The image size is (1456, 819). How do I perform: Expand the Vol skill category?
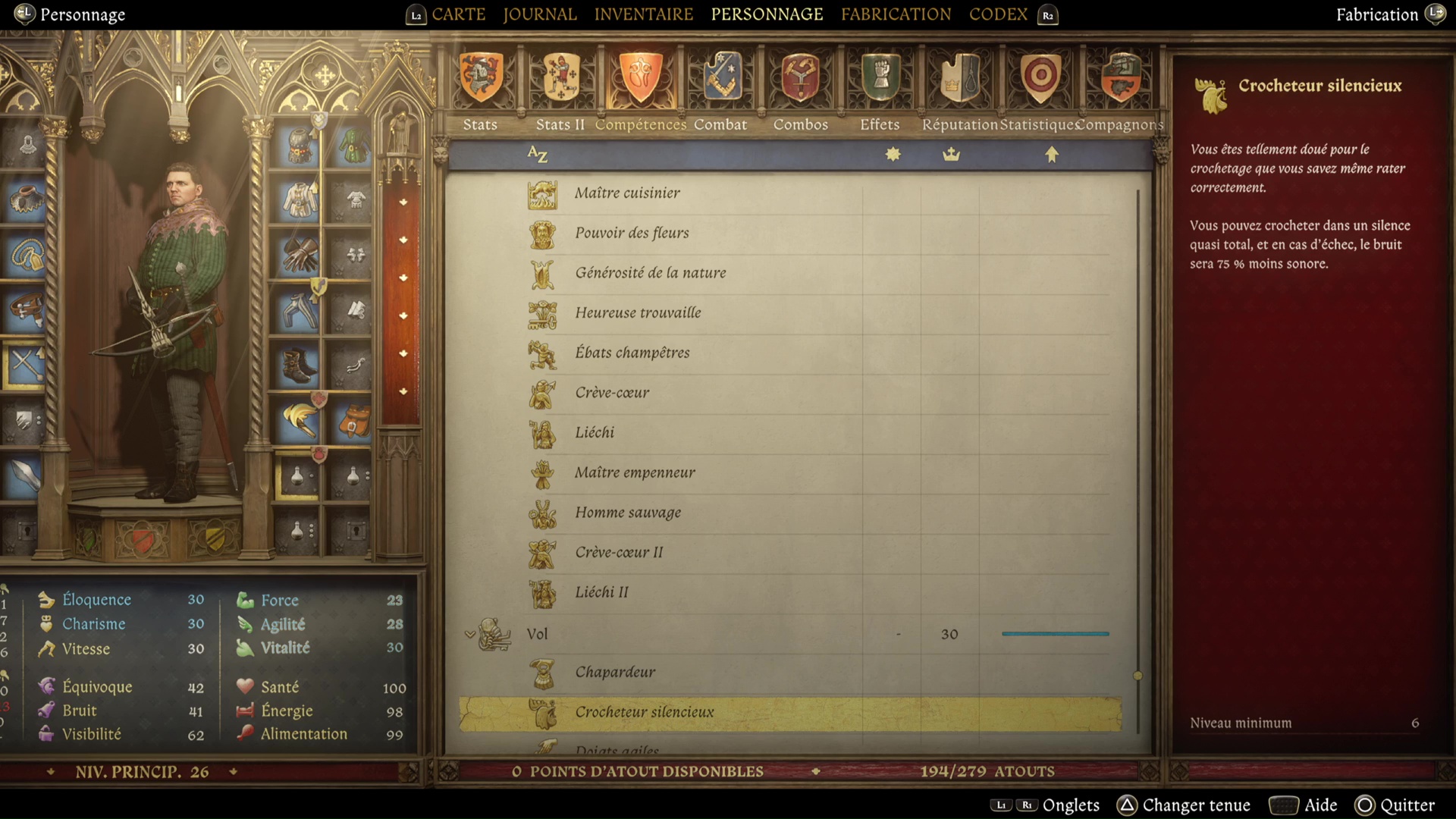pyautogui.click(x=471, y=632)
